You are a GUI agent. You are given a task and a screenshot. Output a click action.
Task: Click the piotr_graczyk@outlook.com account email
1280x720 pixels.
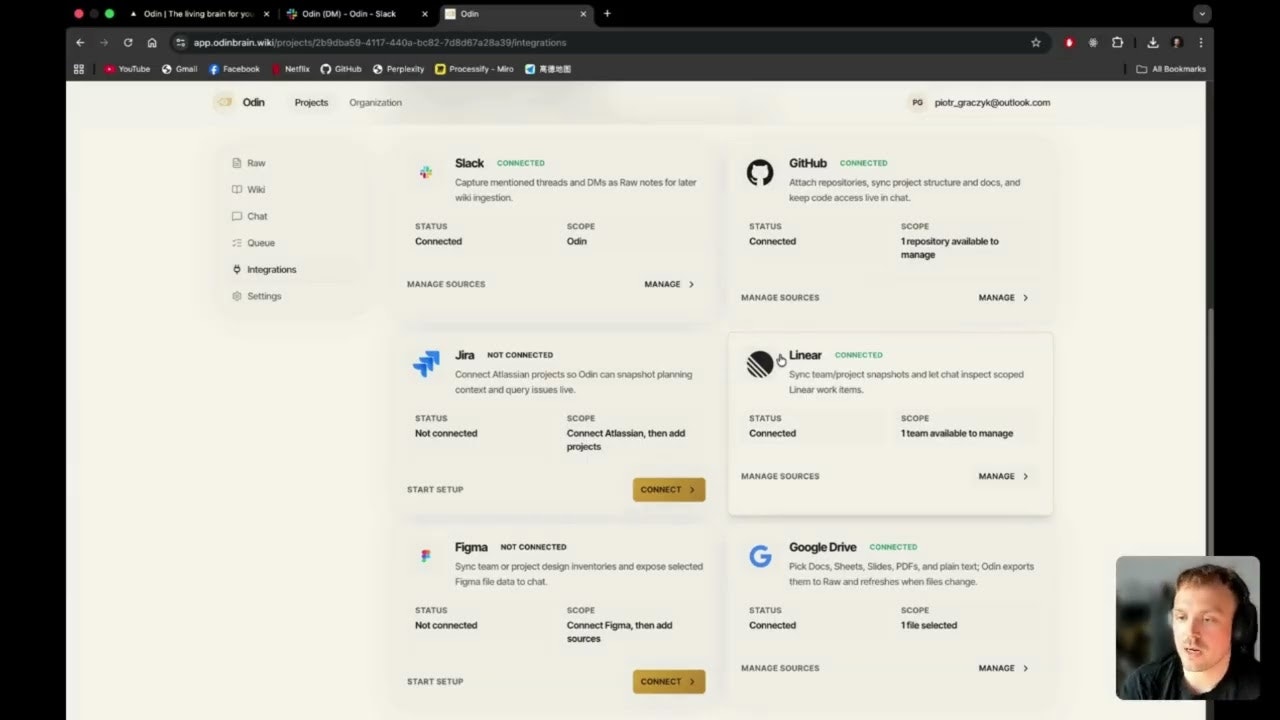[x=992, y=102]
